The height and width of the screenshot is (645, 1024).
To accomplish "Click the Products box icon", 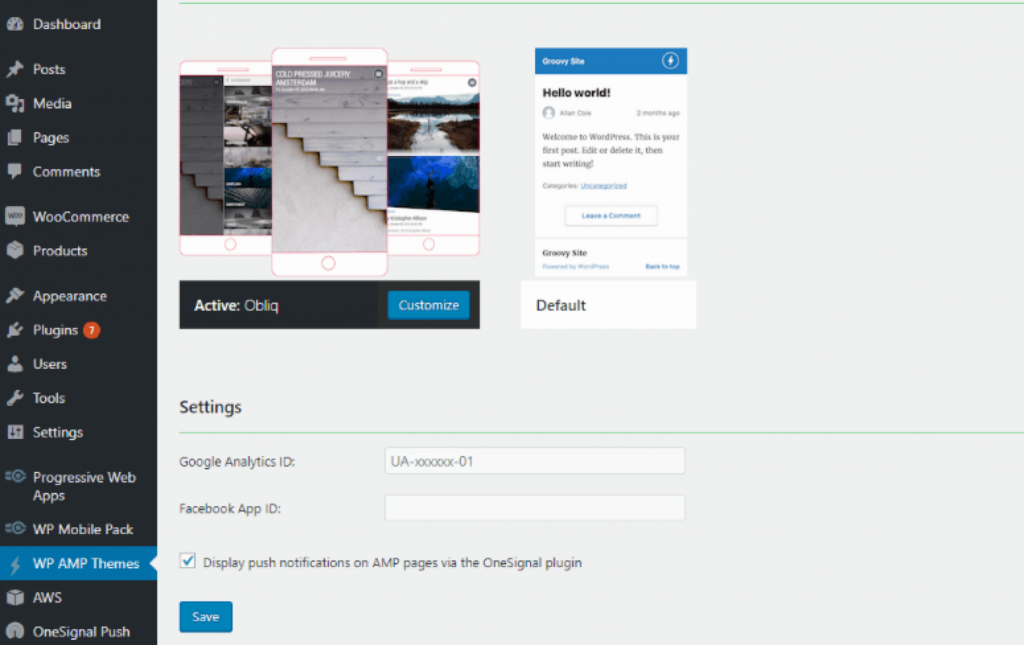I will coord(15,251).
